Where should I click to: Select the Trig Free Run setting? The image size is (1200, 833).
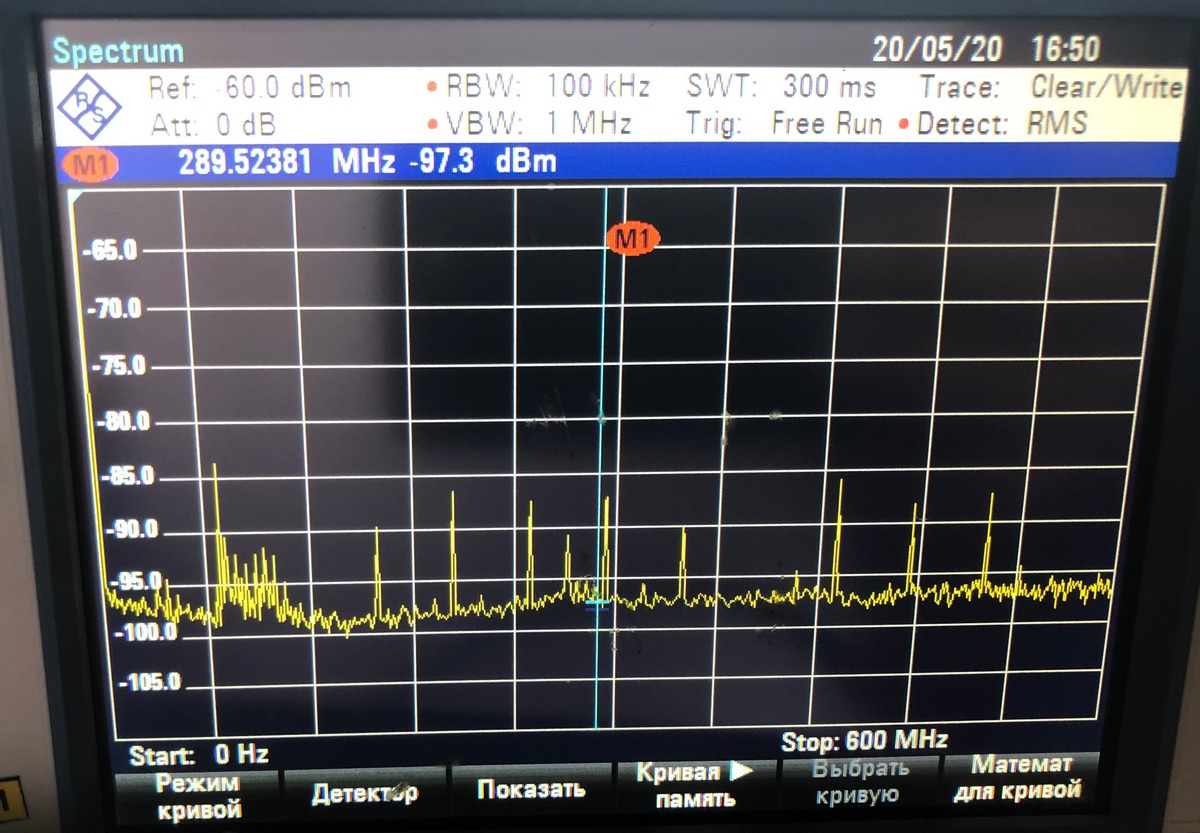coord(785,124)
